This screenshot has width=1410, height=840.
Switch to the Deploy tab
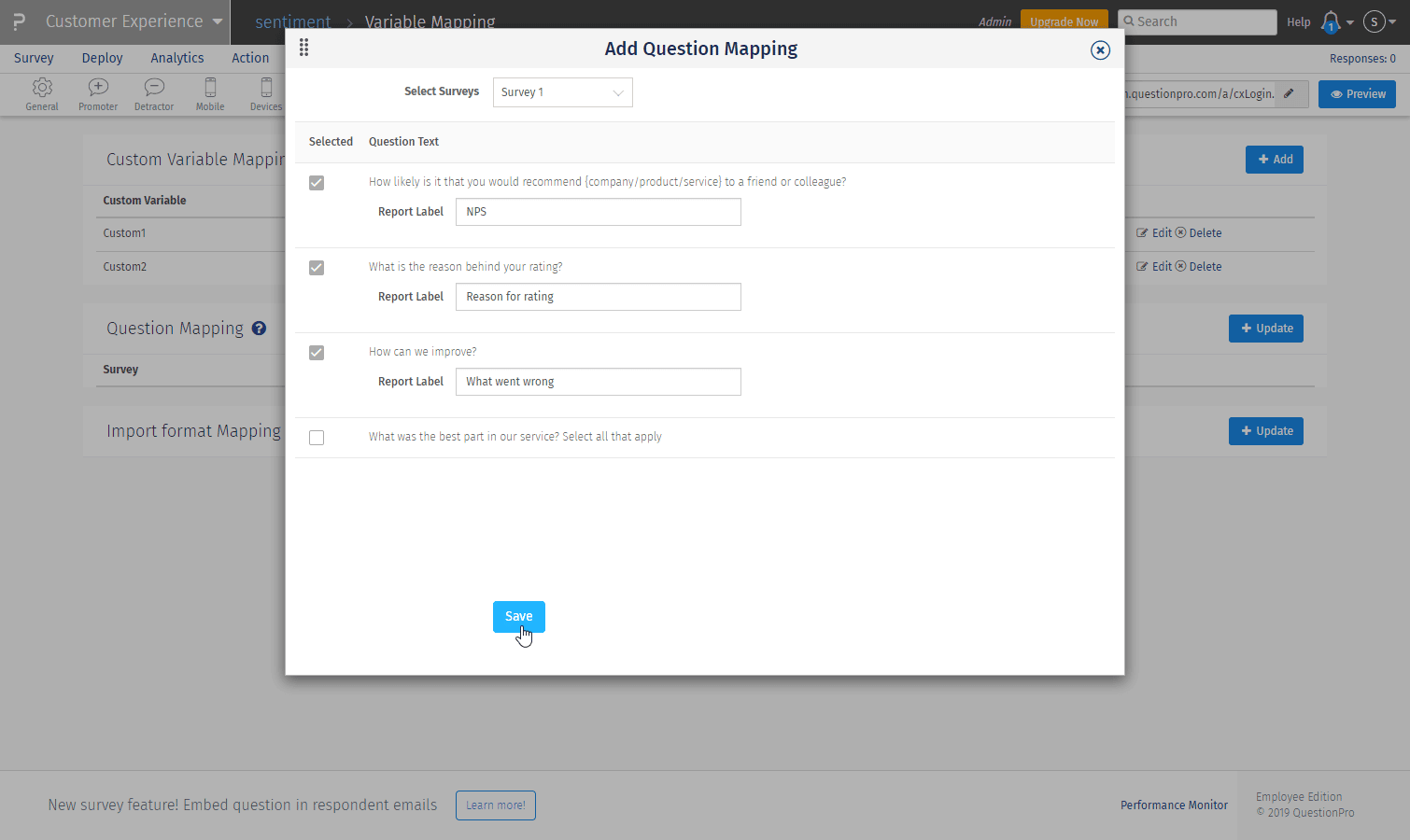(102, 58)
